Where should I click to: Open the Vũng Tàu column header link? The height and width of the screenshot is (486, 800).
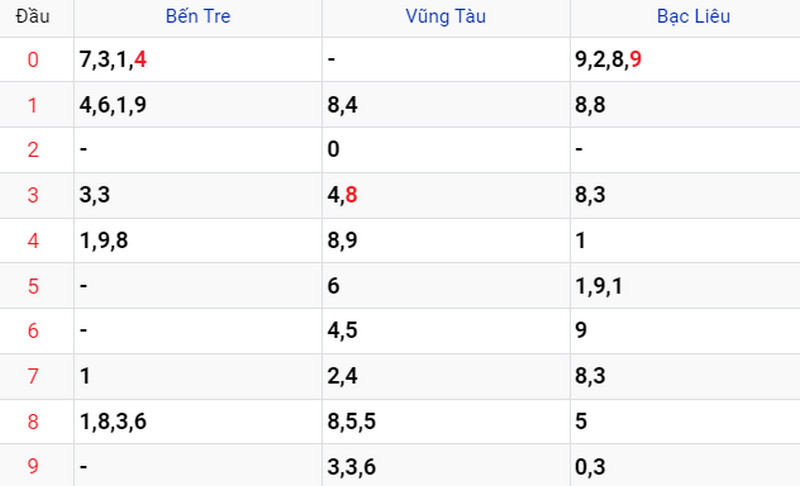tap(445, 16)
